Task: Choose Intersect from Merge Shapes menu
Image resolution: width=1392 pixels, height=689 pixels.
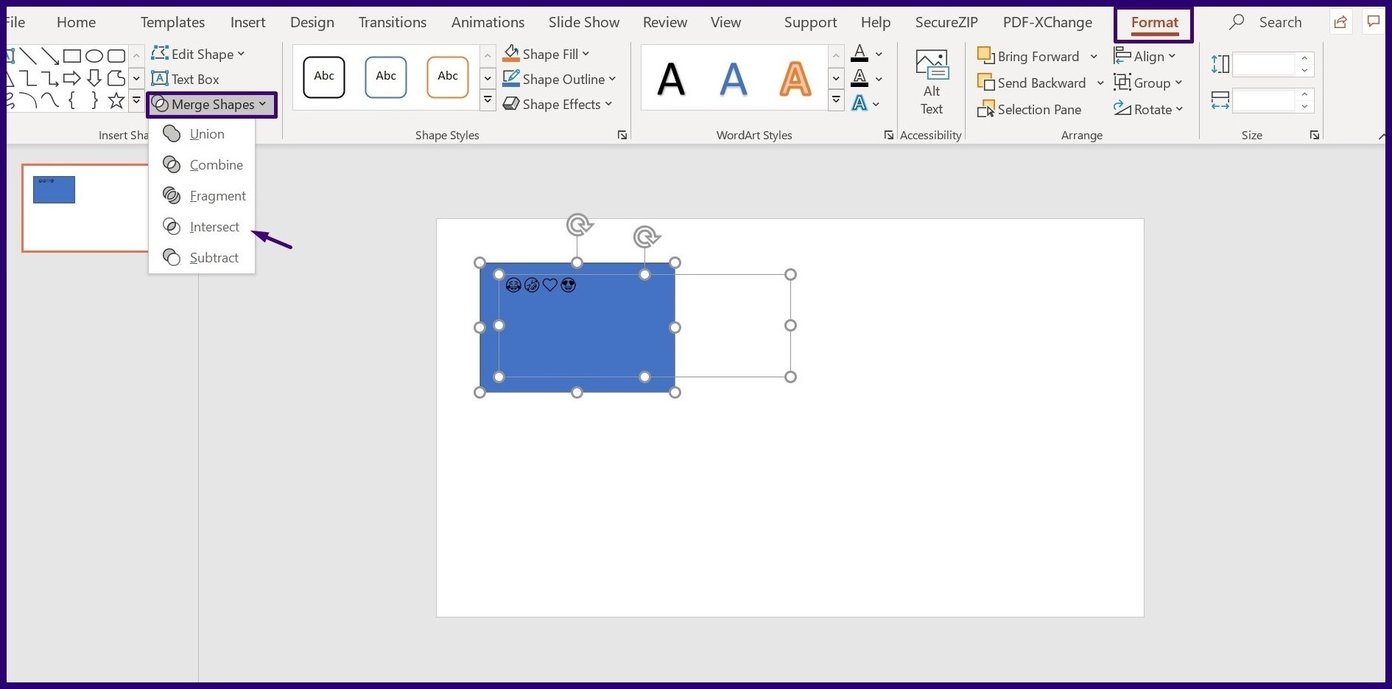Action: click(x=201, y=227)
